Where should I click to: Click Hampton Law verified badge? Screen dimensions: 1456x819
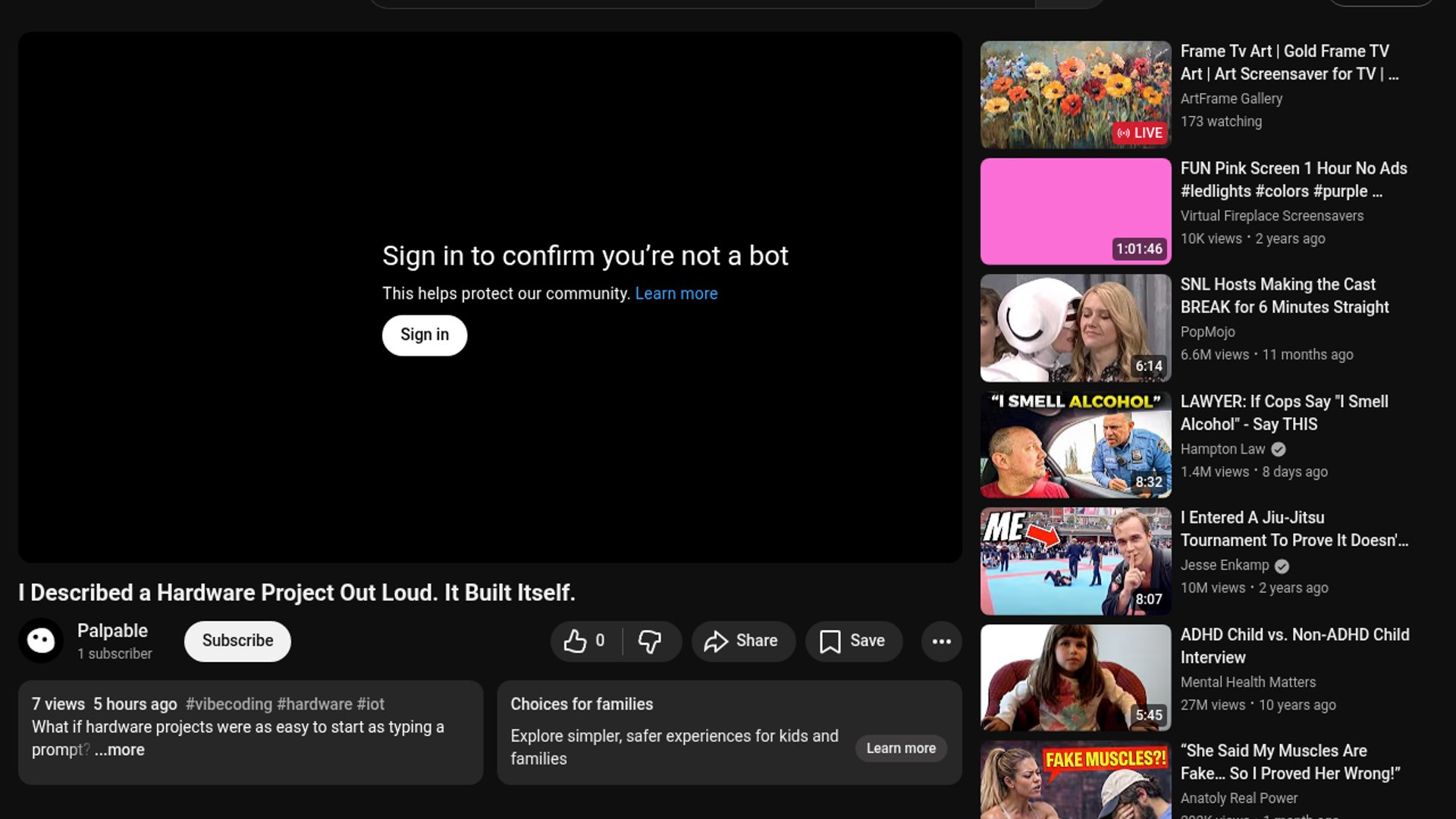pos(1279,450)
